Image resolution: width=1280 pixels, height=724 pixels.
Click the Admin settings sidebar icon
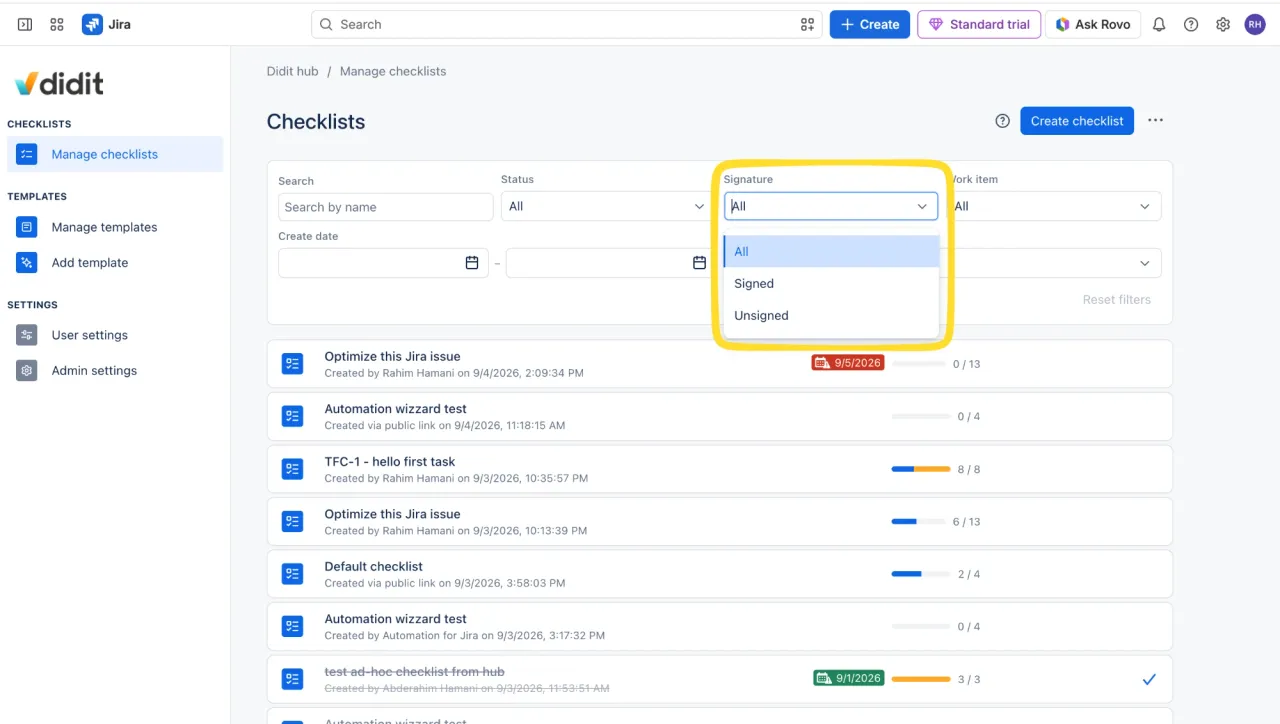[27, 371]
